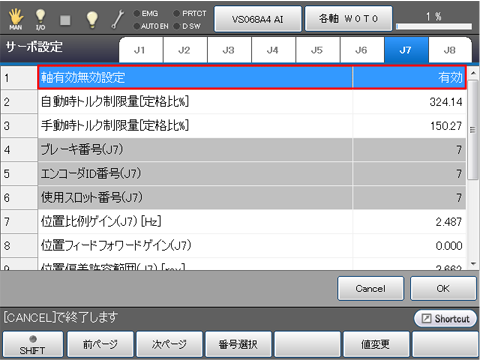Switch to the J3 axis tab
Screen dimensions: 480x360
click(229, 50)
